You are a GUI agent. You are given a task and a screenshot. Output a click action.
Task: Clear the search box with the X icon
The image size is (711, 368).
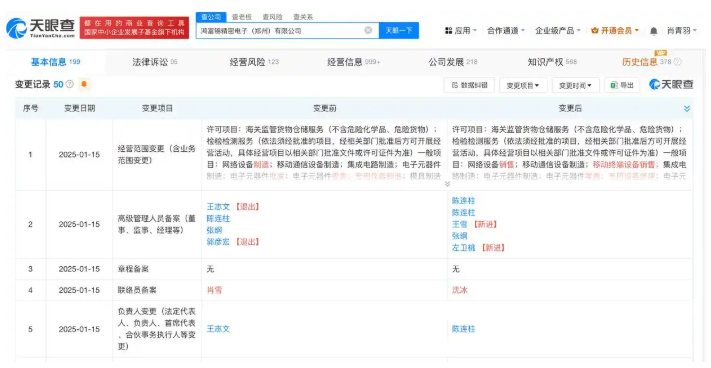click(368, 30)
